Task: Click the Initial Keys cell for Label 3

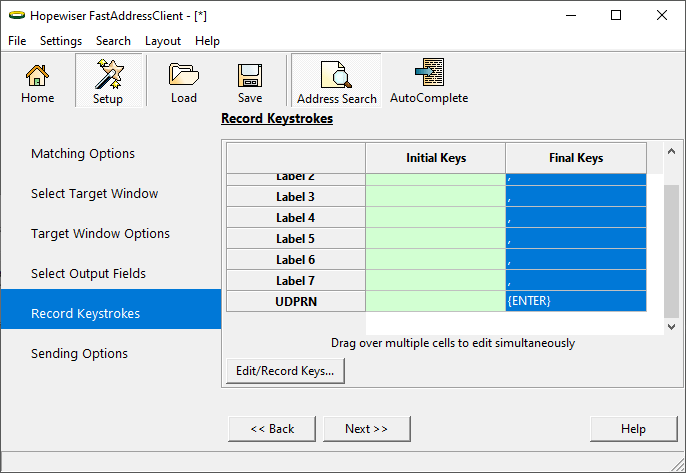Action: point(436,196)
